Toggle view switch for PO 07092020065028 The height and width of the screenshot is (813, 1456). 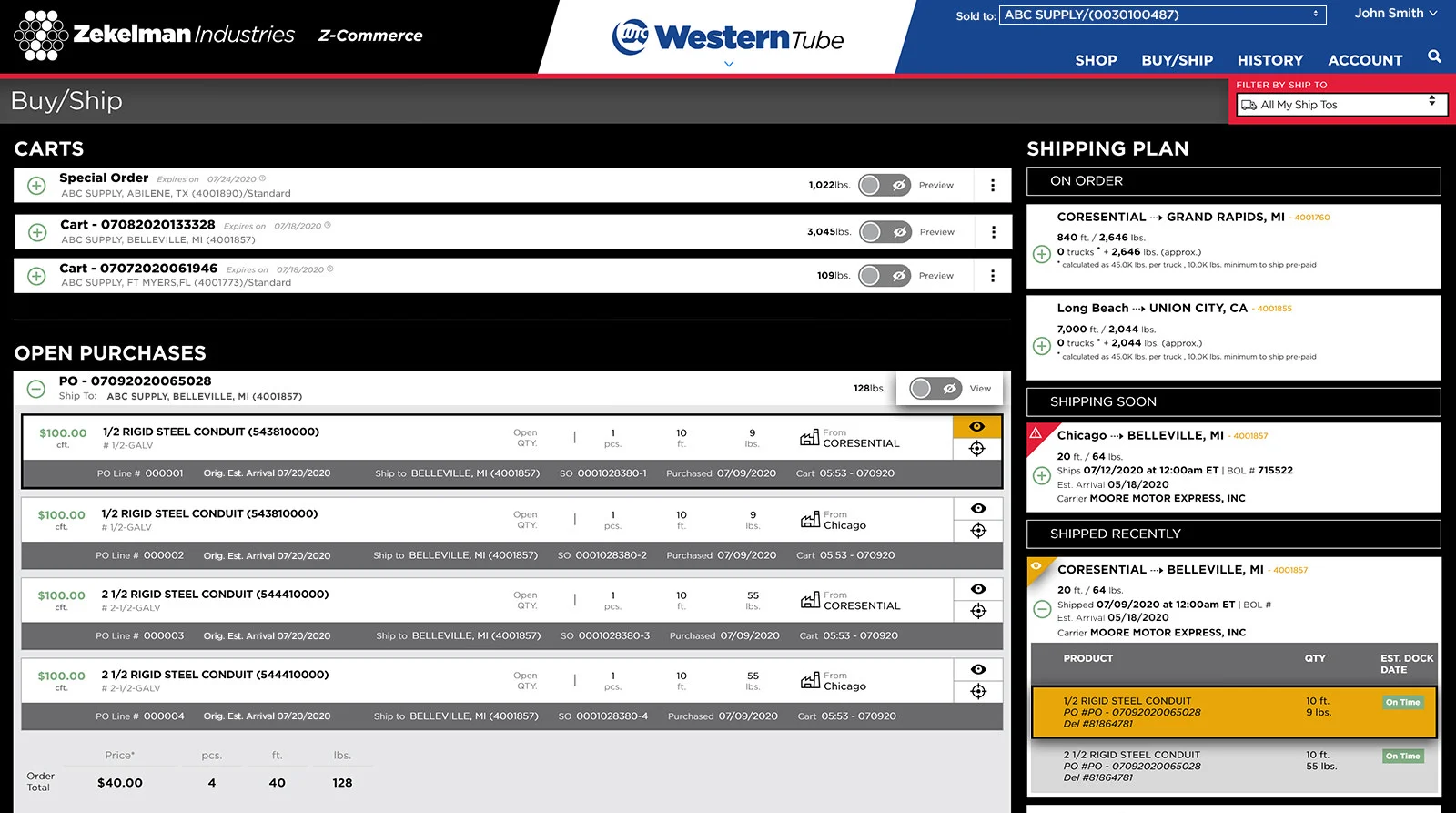click(935, 389)
